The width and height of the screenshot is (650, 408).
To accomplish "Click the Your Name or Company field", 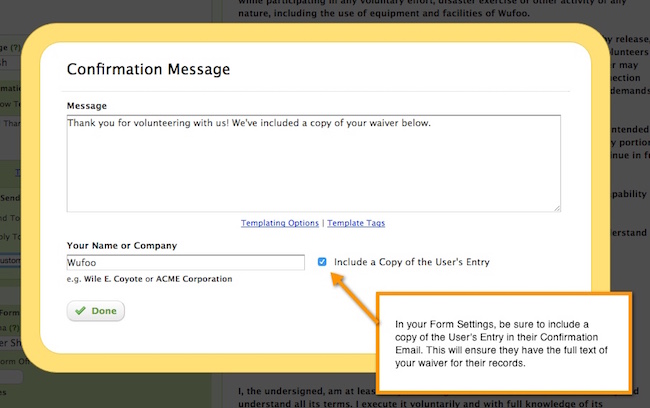I will tap(186, 262).
